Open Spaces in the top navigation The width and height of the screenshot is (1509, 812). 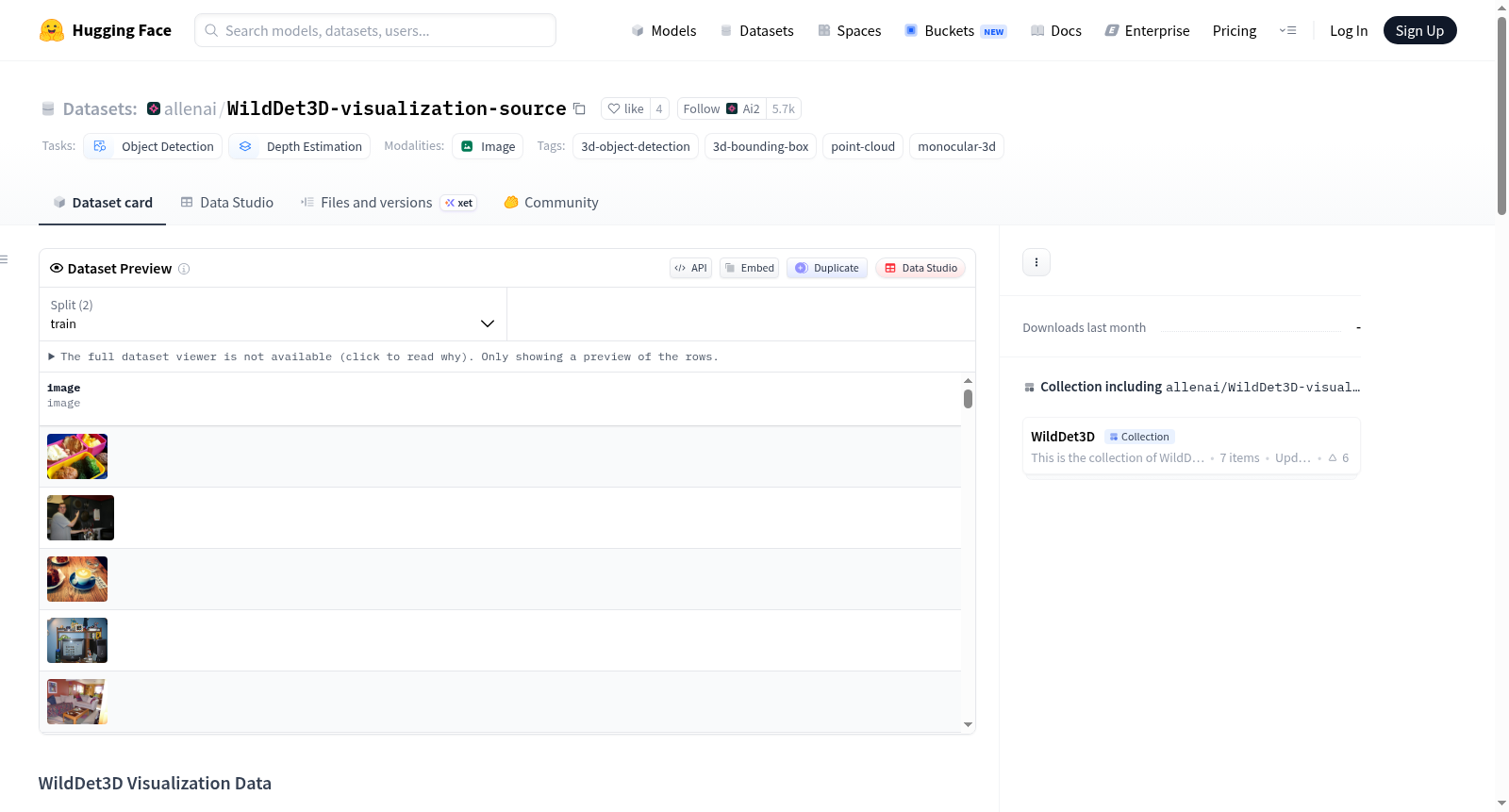pyautogui.click(x=850, y=31)
